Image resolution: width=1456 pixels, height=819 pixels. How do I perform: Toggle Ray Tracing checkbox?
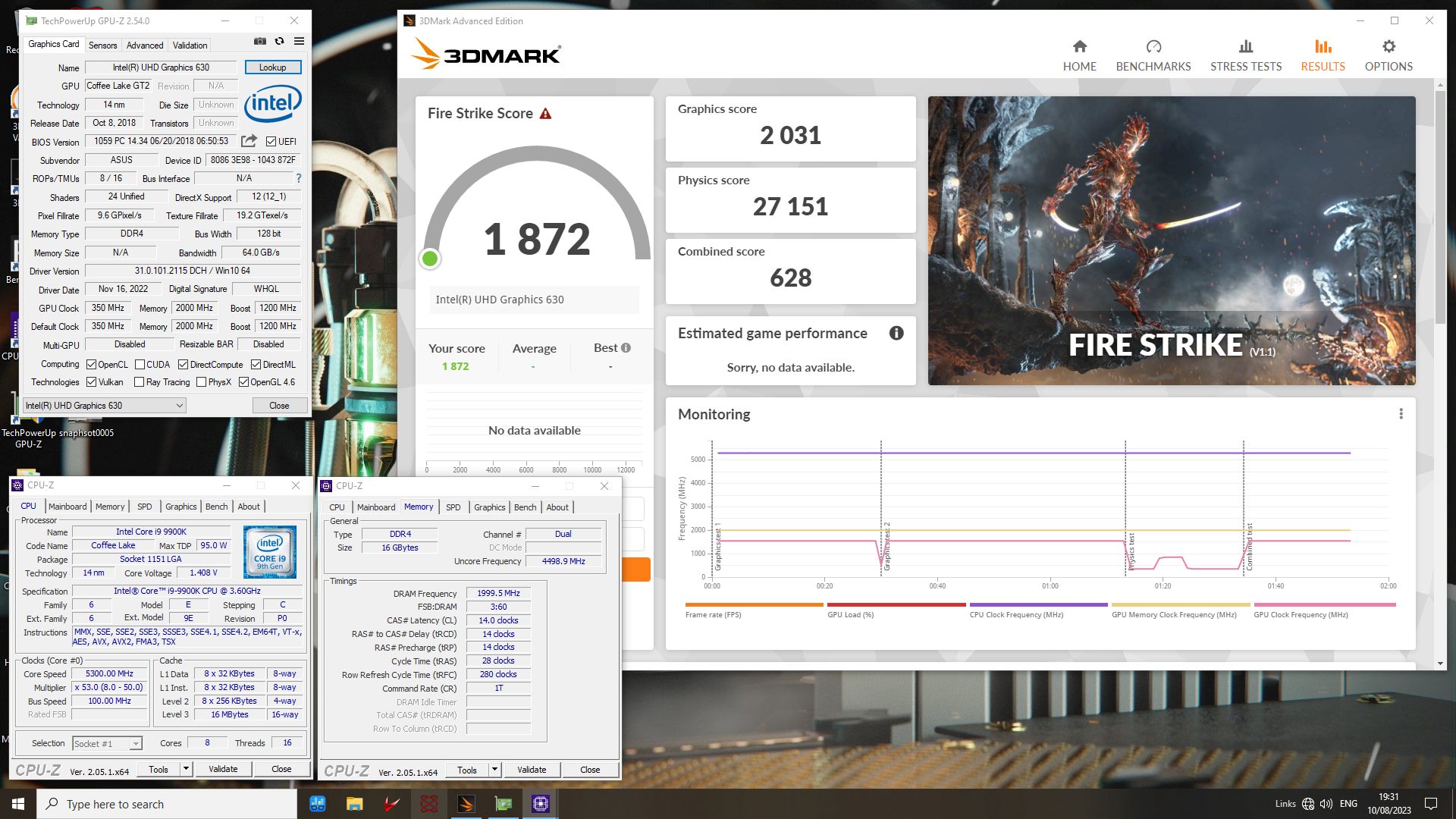pyautogui.click(x=140, y=382)
